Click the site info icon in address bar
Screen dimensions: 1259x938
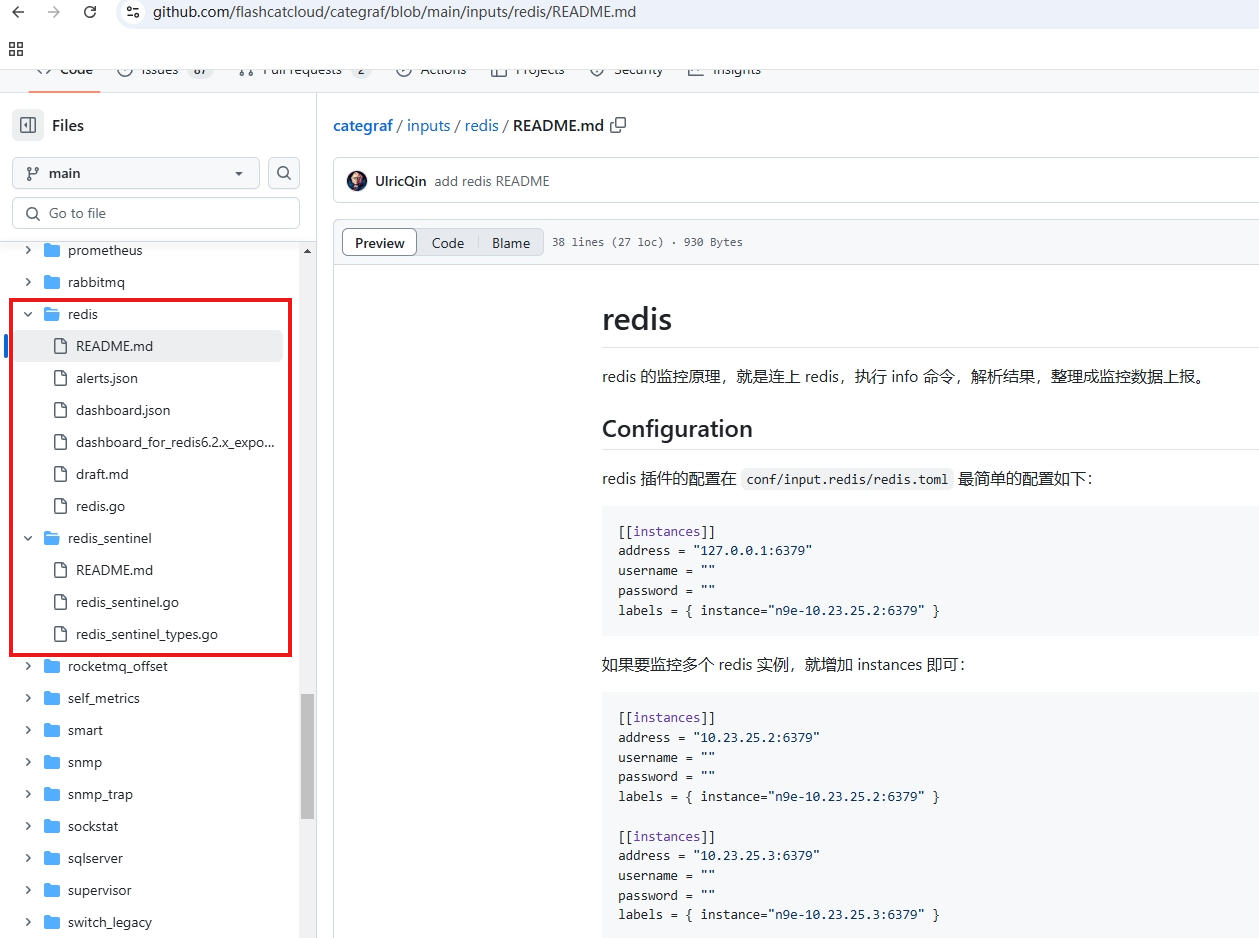(x=134, y=12)
